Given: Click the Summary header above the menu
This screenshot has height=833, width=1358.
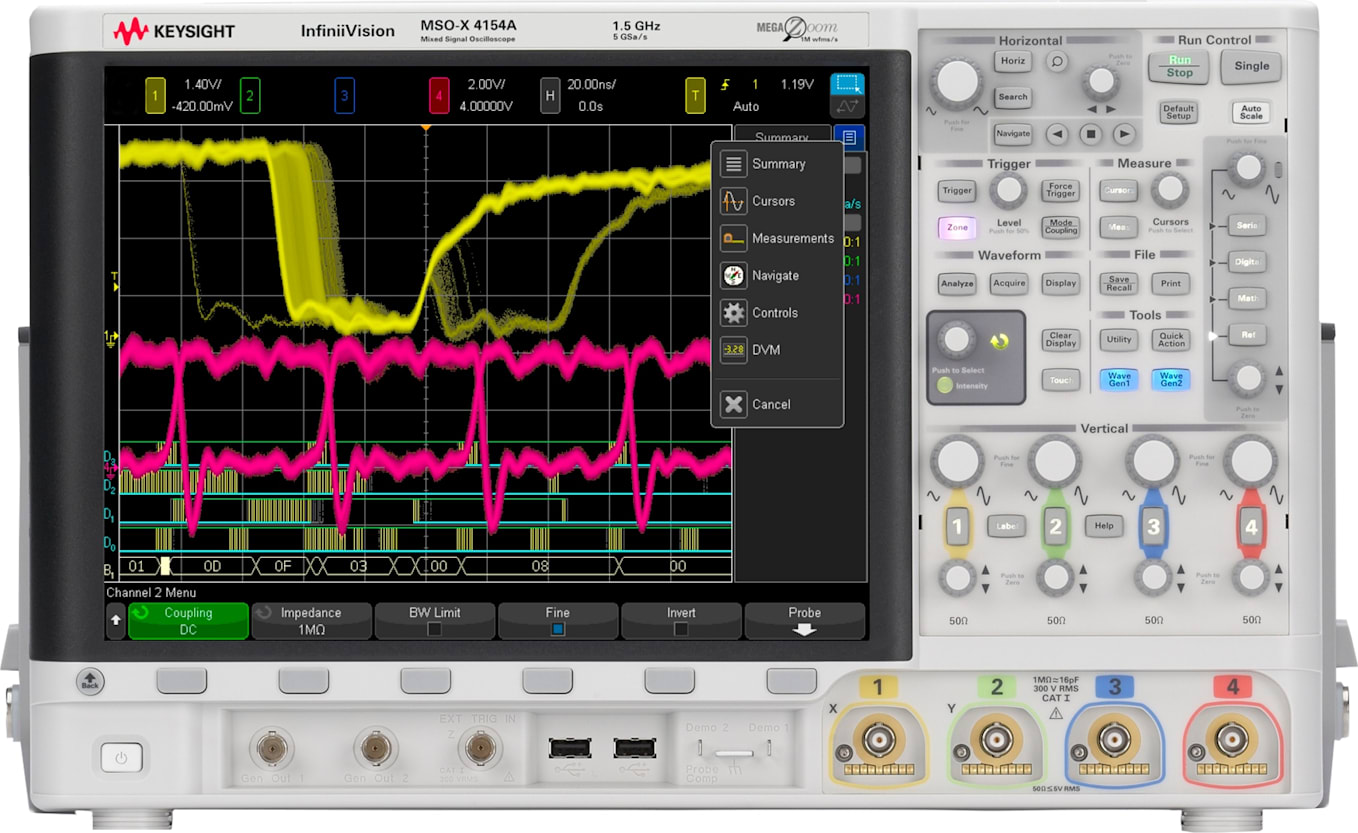Looking at the screenshot, I should tap(782, 137).
